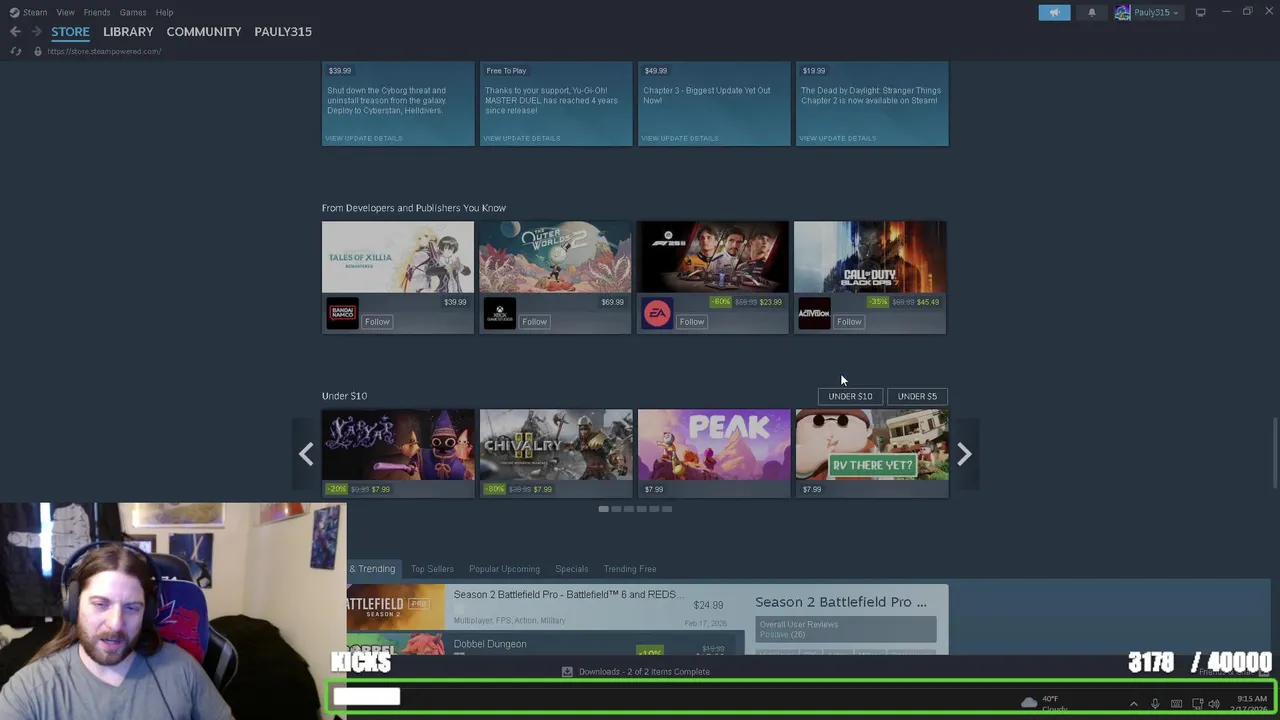
Task: Switch to the Top Sellers tab
Action: pos(432,569)
